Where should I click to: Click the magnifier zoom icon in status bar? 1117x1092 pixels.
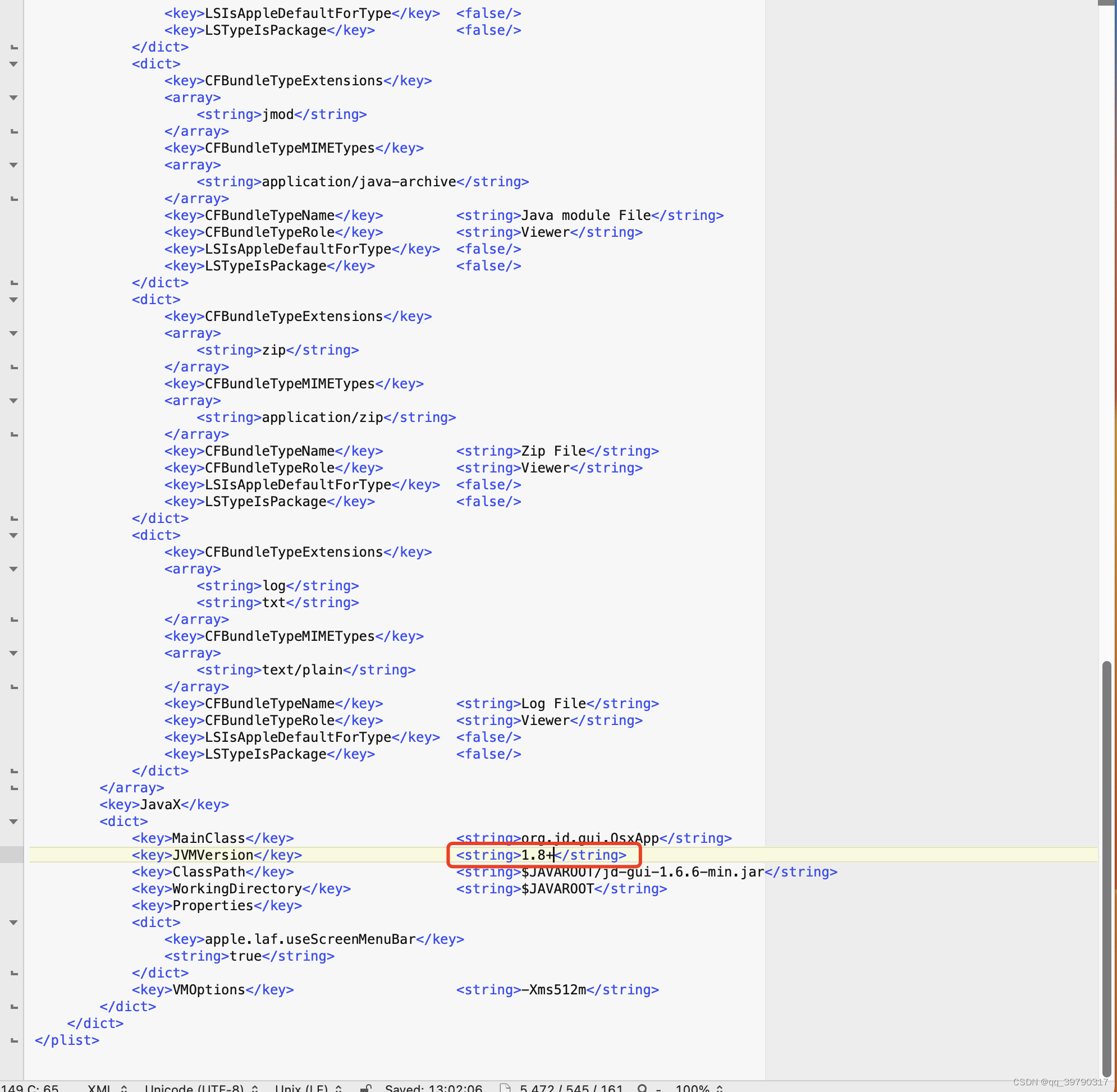point(642,1088)
